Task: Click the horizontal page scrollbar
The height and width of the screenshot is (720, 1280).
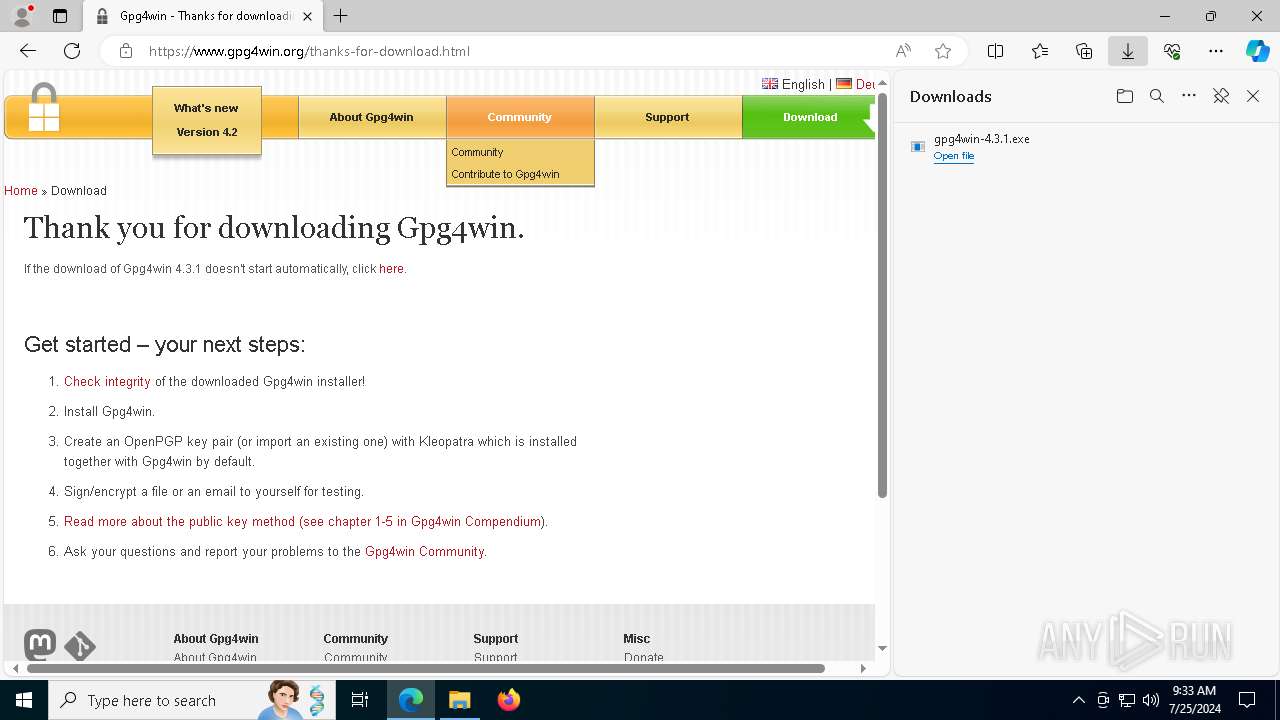Action: pos(425,668)
